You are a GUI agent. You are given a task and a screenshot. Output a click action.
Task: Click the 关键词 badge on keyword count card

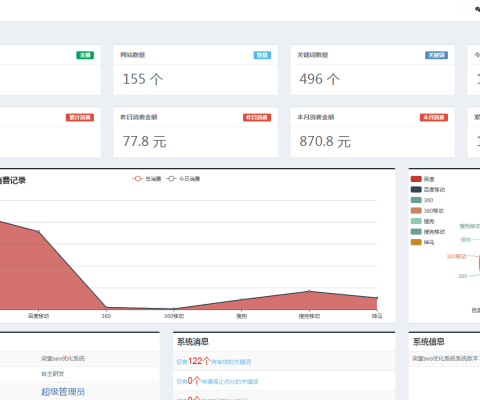tap(436, 55)
